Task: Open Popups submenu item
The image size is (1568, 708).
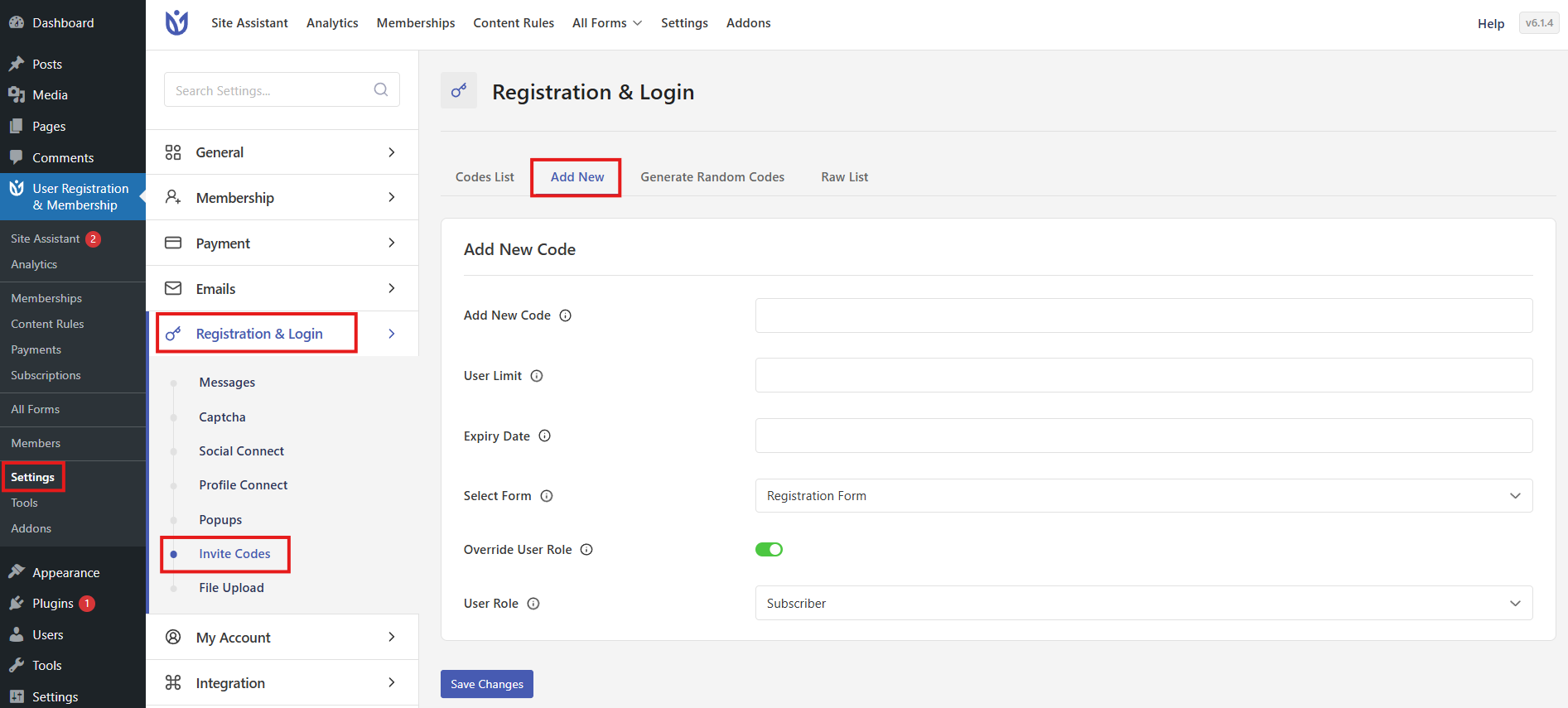Action: click(220, 520)
